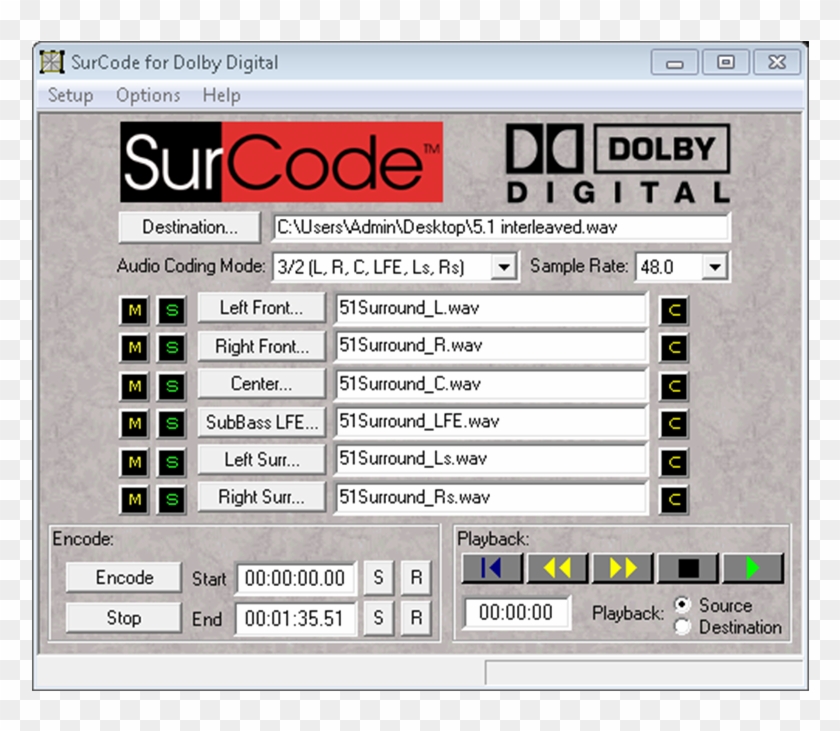Viewport: 840px width, 731px height.
Task: Click the rewind playback icon
Action: (556, 566)
